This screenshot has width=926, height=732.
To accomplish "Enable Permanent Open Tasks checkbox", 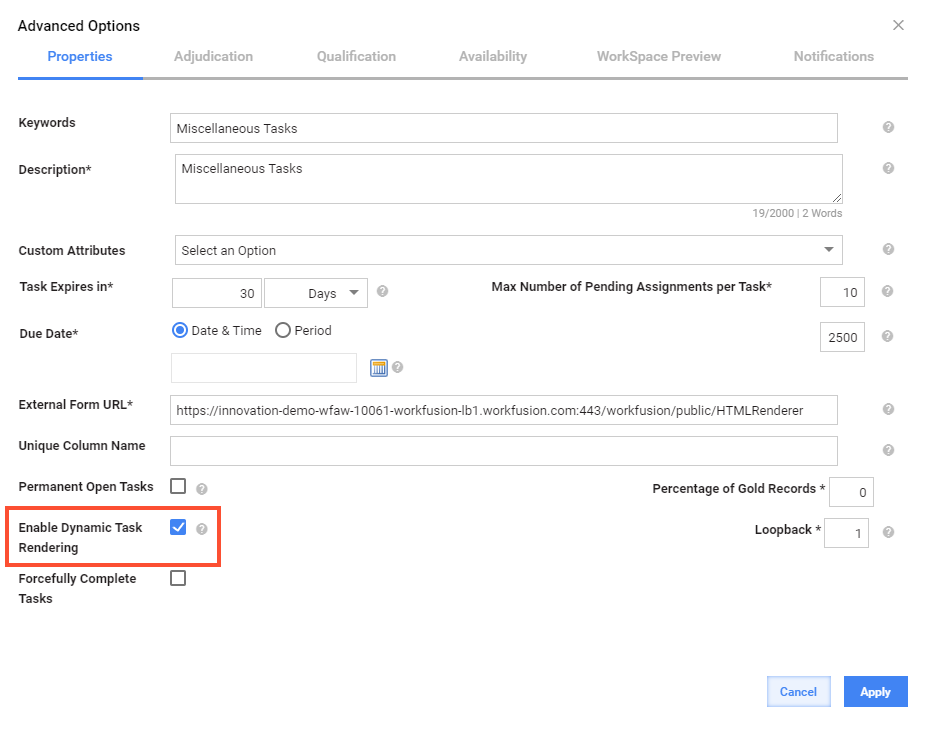I will tap(178, 486).
